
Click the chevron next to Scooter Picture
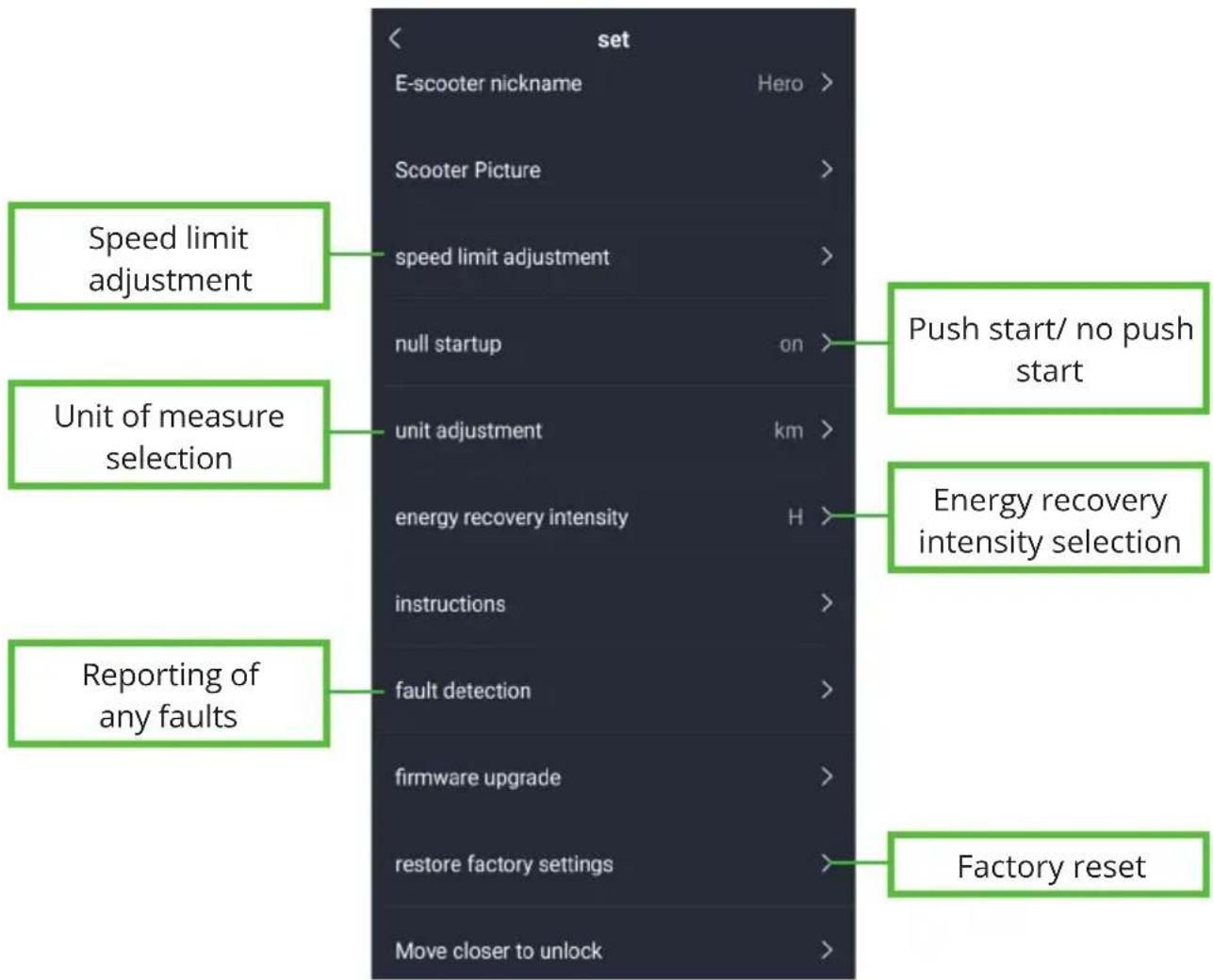point(827,170)
